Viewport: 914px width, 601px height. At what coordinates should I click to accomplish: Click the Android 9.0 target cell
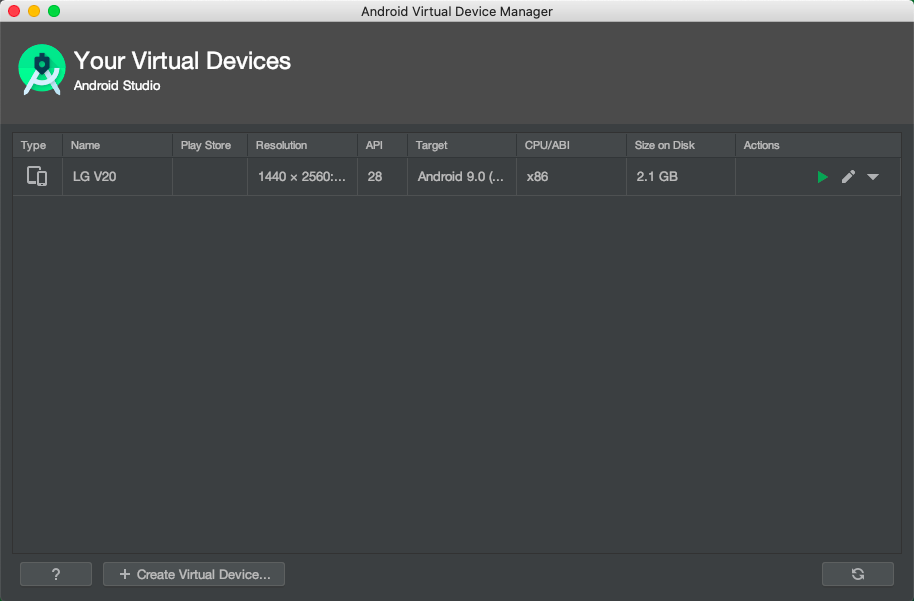(460, 177)
